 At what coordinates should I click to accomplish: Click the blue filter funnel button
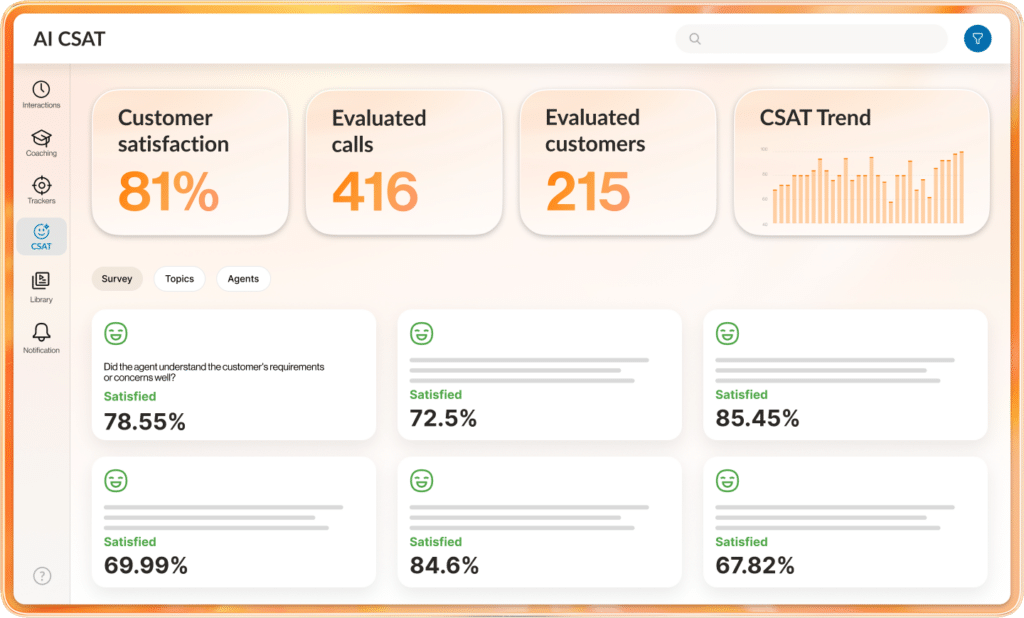coord(977,39)
